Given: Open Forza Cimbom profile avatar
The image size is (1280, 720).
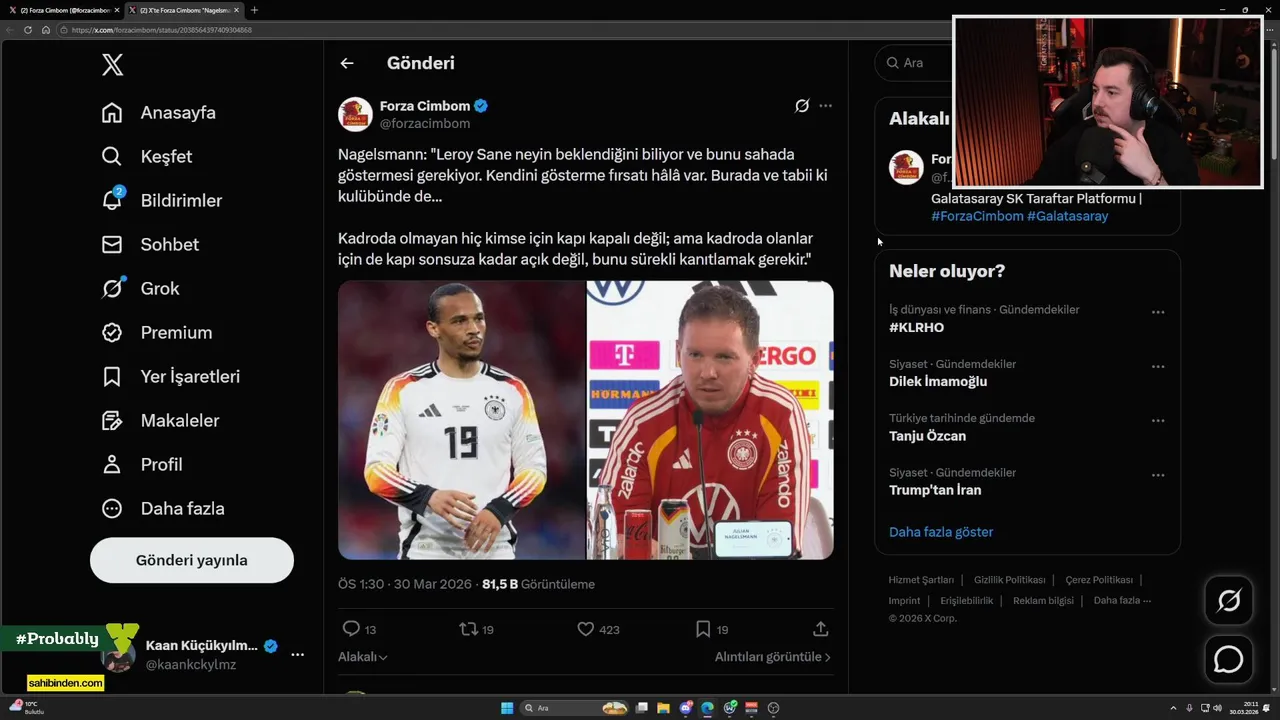Looking at the screenshot, I should click(355, 114).
